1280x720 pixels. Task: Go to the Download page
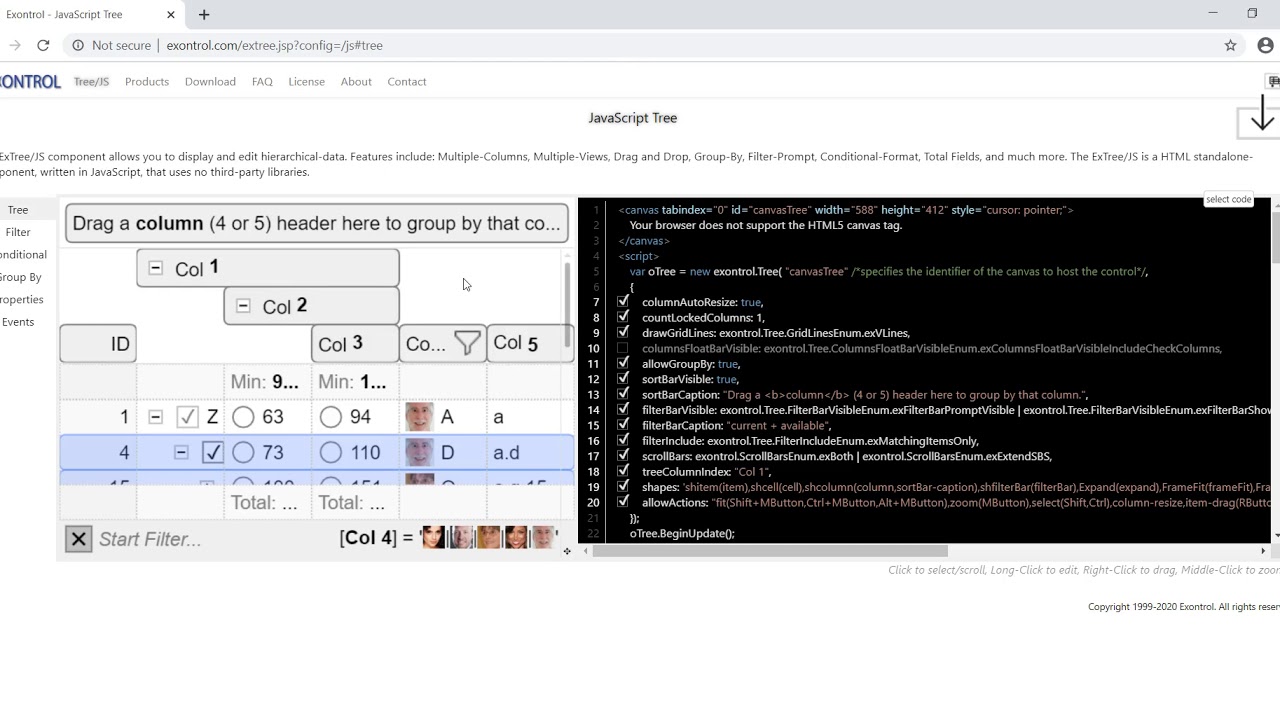pyautogui.click(x=210, y=82)
